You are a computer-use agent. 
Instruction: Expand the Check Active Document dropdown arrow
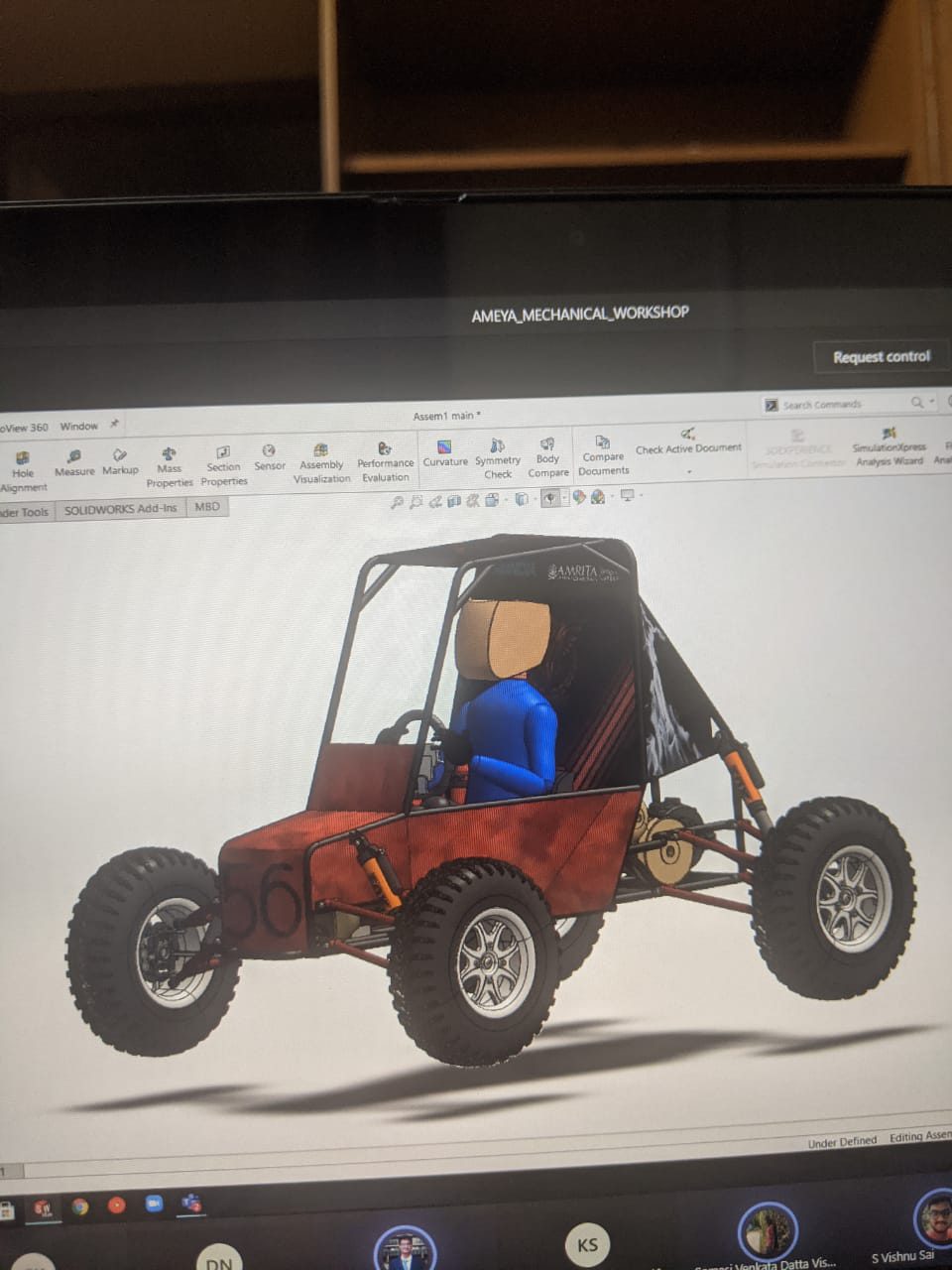[x=688, y=471]
